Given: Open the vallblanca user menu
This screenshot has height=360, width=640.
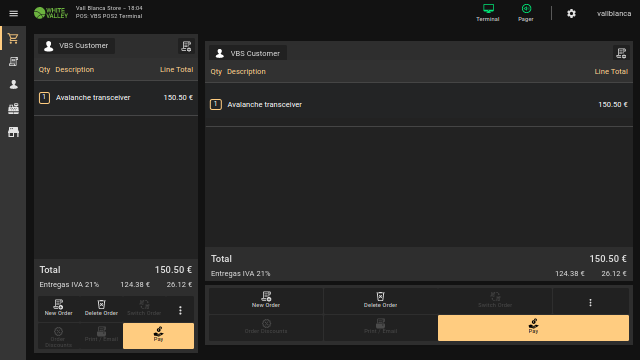Looking at the screenshot, I should pyautogui.click(x=614, y=13).
